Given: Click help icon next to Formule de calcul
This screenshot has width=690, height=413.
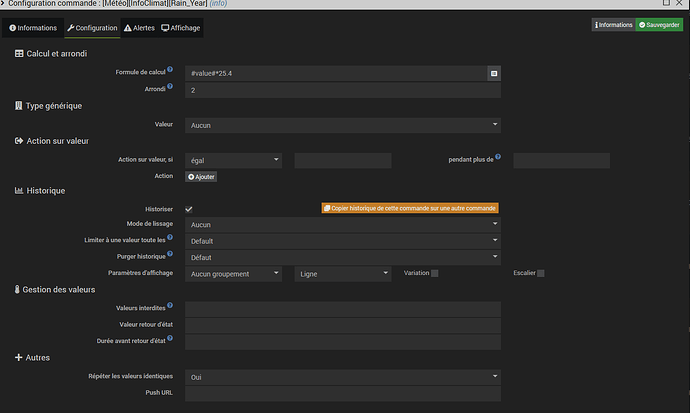Looking at the screenshot, I should click(170, 71).
